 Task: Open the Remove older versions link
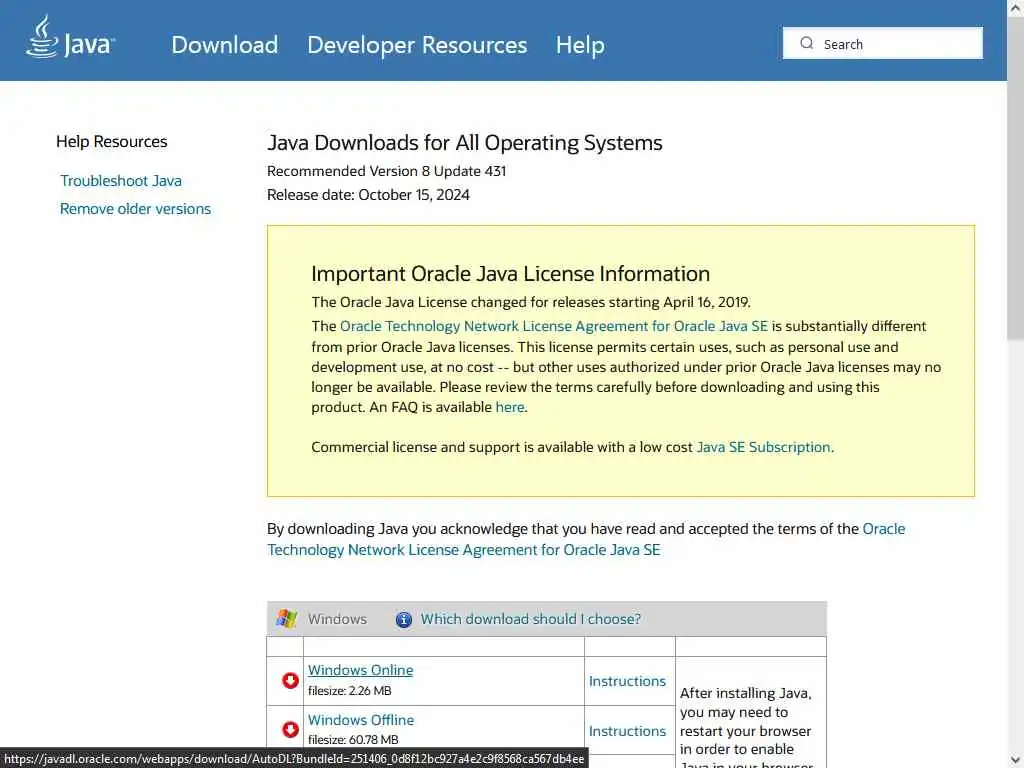(135, 209)
